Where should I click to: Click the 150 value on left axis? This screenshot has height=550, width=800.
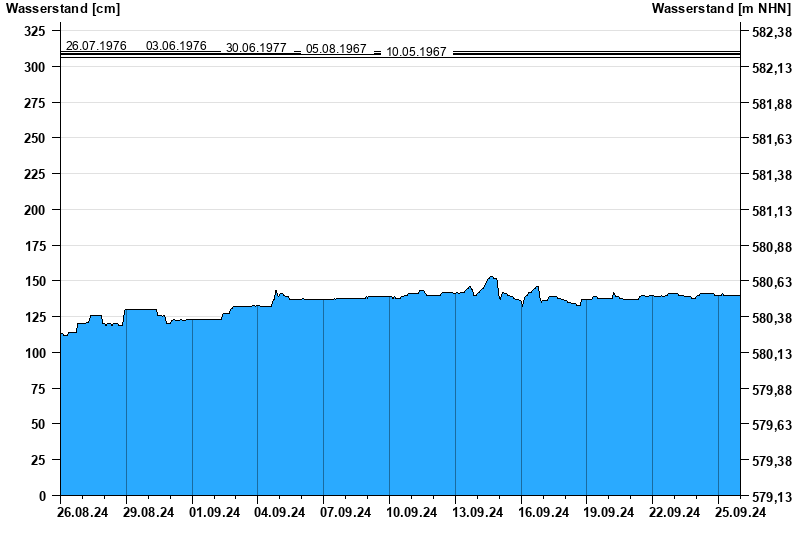coord(34,282)
